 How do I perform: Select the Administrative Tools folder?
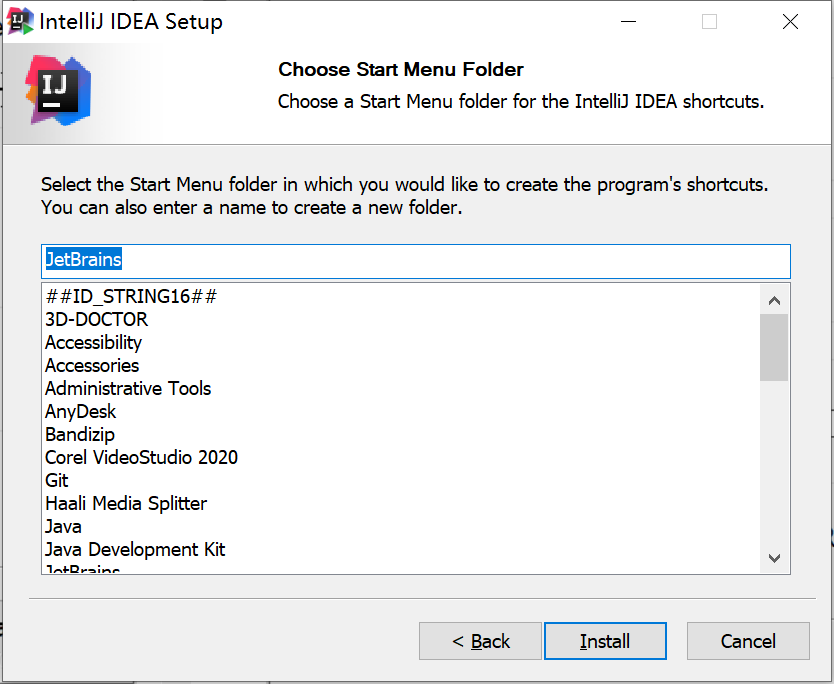127,388
